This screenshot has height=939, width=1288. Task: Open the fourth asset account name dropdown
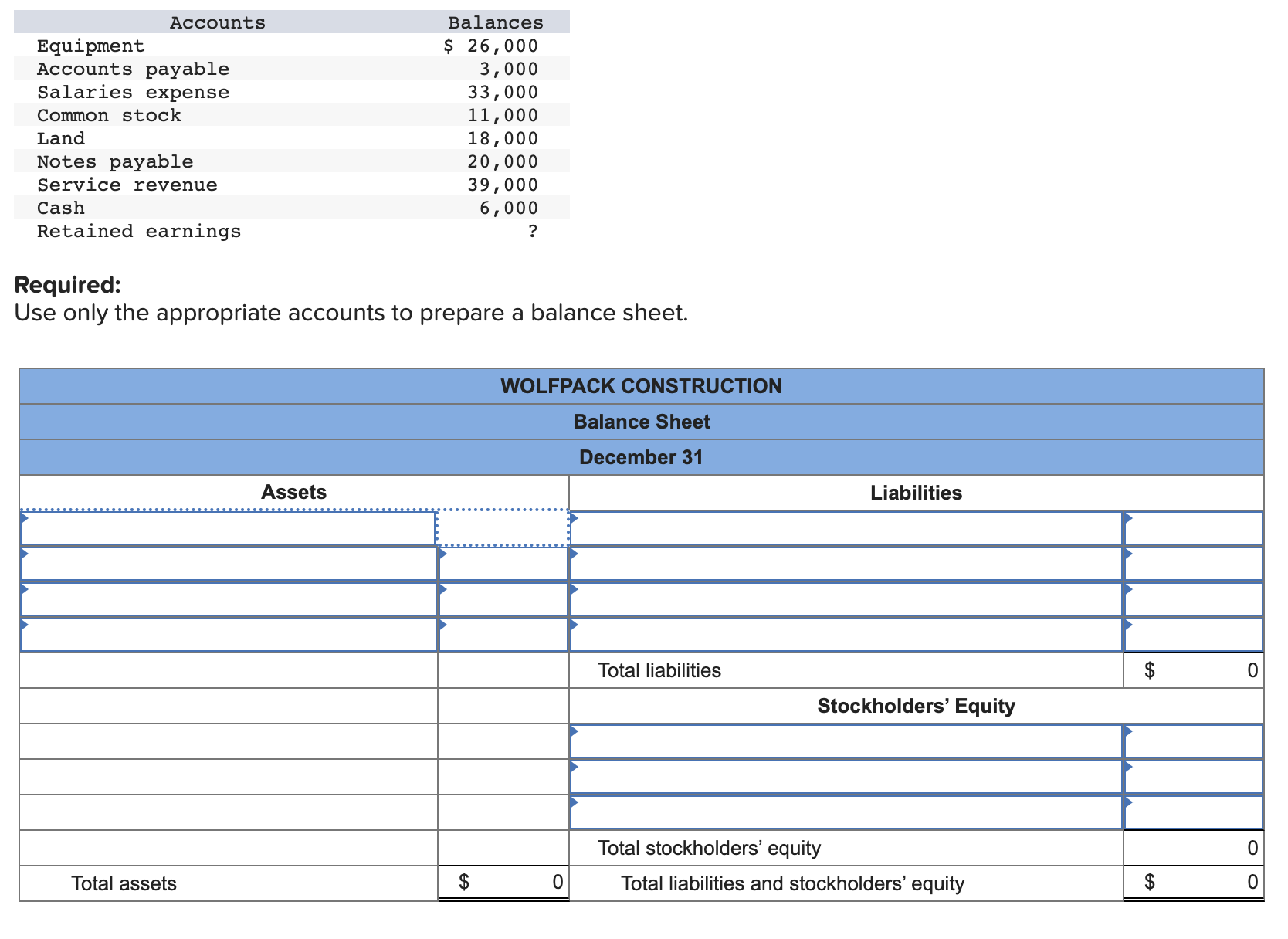(x=228, y=635)
